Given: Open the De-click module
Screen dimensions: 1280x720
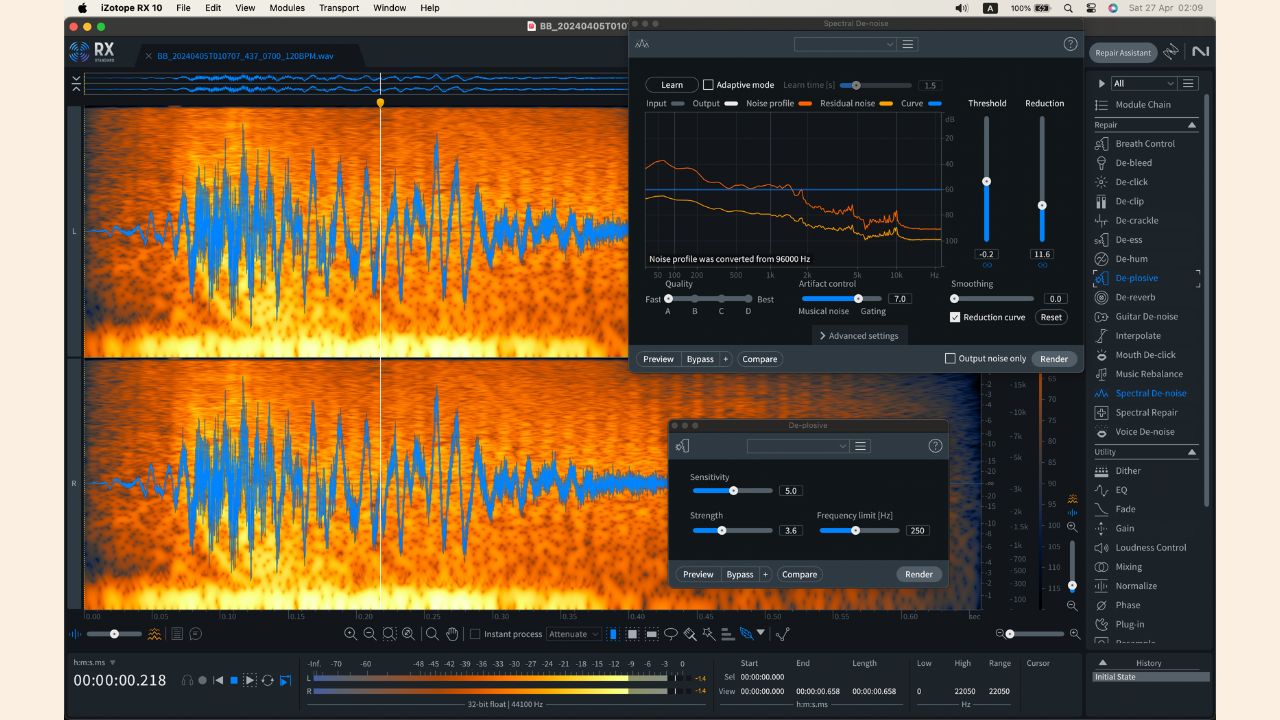Looking at the screenshot, I should point(1131,182).
